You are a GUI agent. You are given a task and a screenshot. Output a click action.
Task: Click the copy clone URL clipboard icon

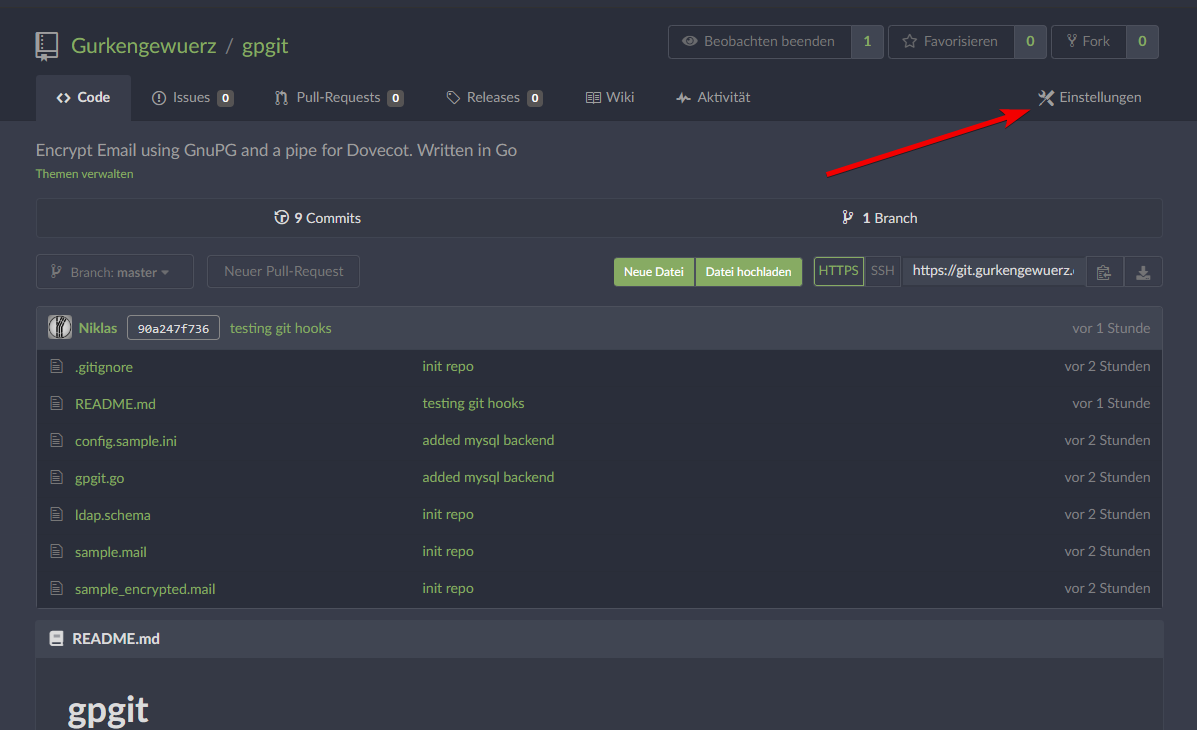pyautogui.click(x=1104, y=272)
